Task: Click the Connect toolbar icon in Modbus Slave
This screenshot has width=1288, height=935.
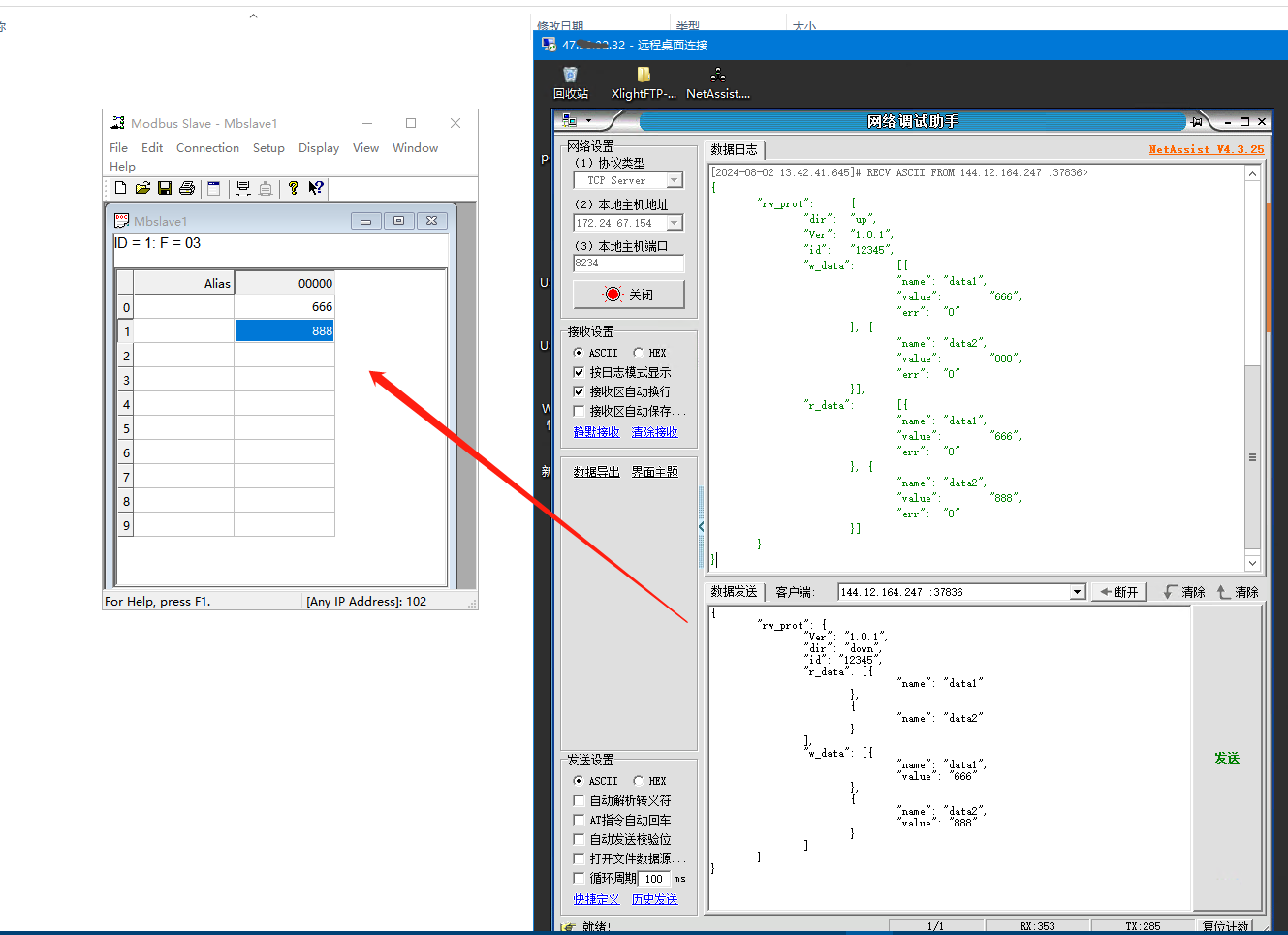Action: tap(243, 188)
